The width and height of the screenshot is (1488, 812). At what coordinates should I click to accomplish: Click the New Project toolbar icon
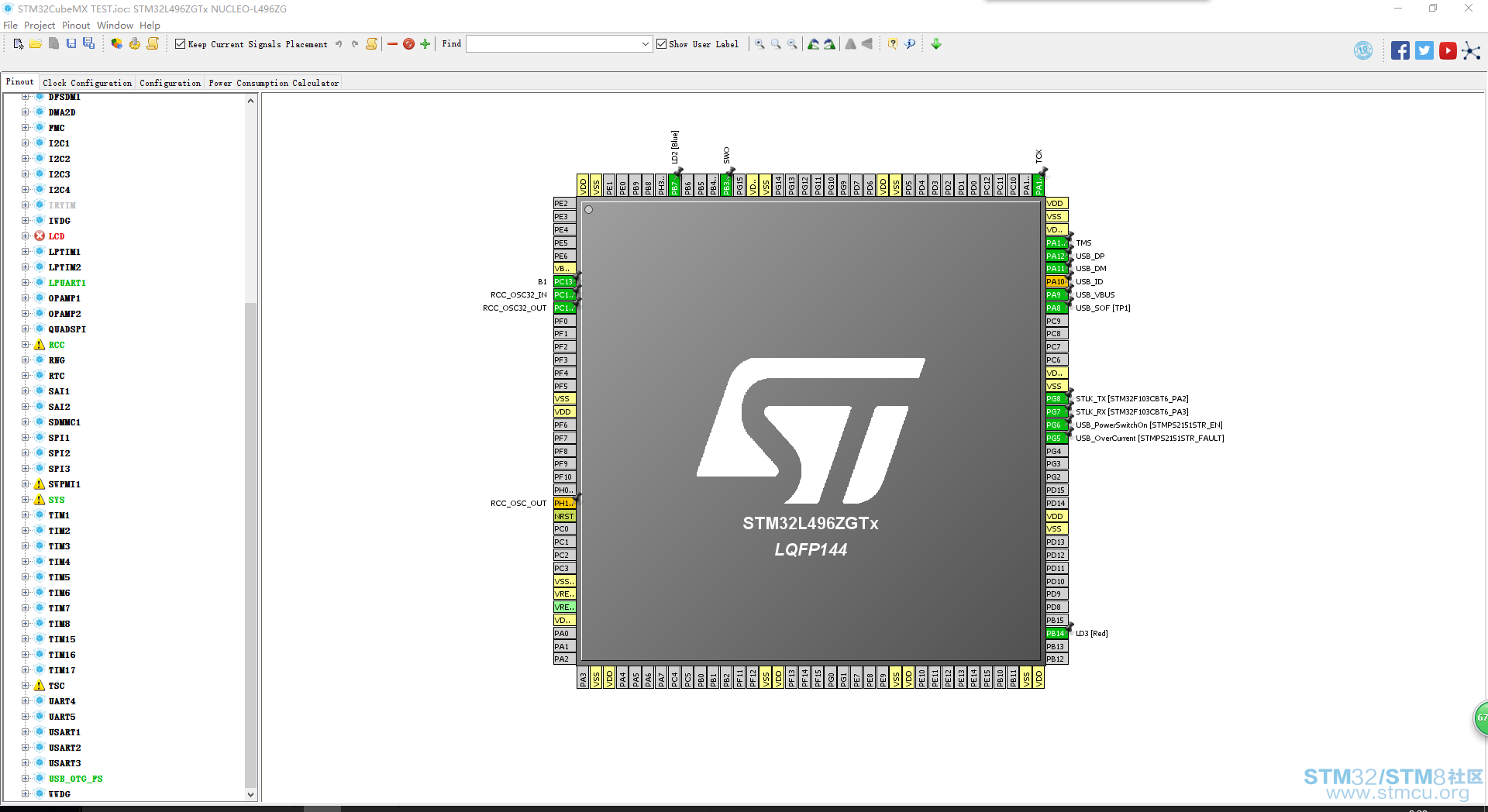point(19,44)
